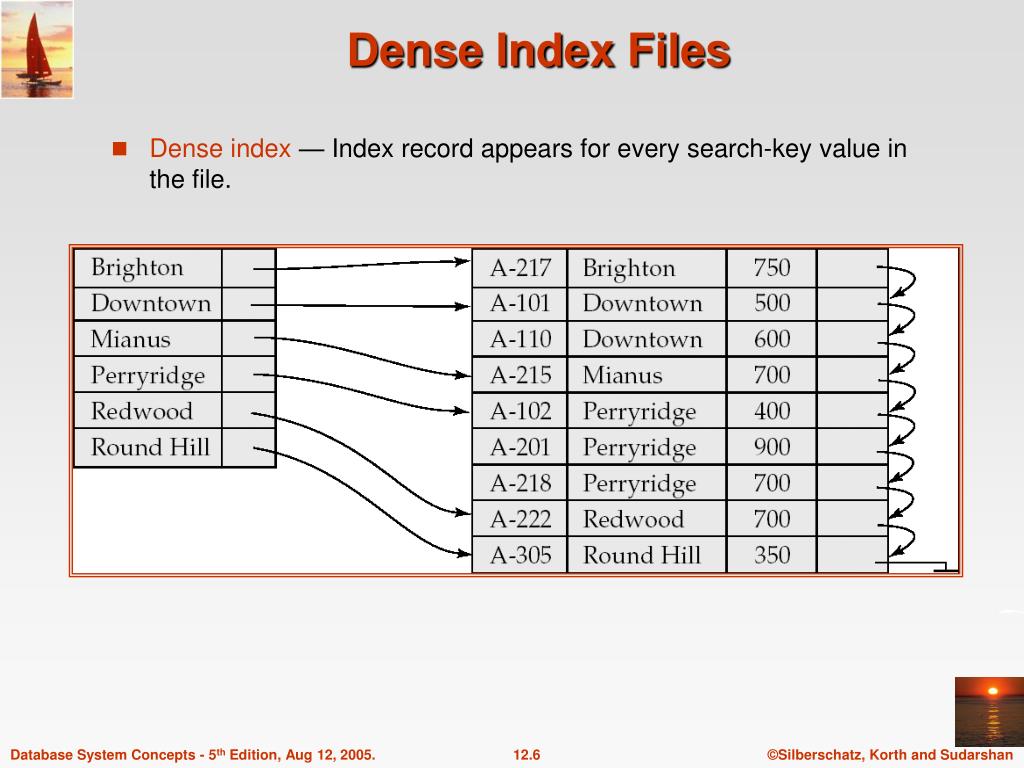Click account number 'A-217'
The height and width of the screenshot is (768, 1024).
pos(520,268)
